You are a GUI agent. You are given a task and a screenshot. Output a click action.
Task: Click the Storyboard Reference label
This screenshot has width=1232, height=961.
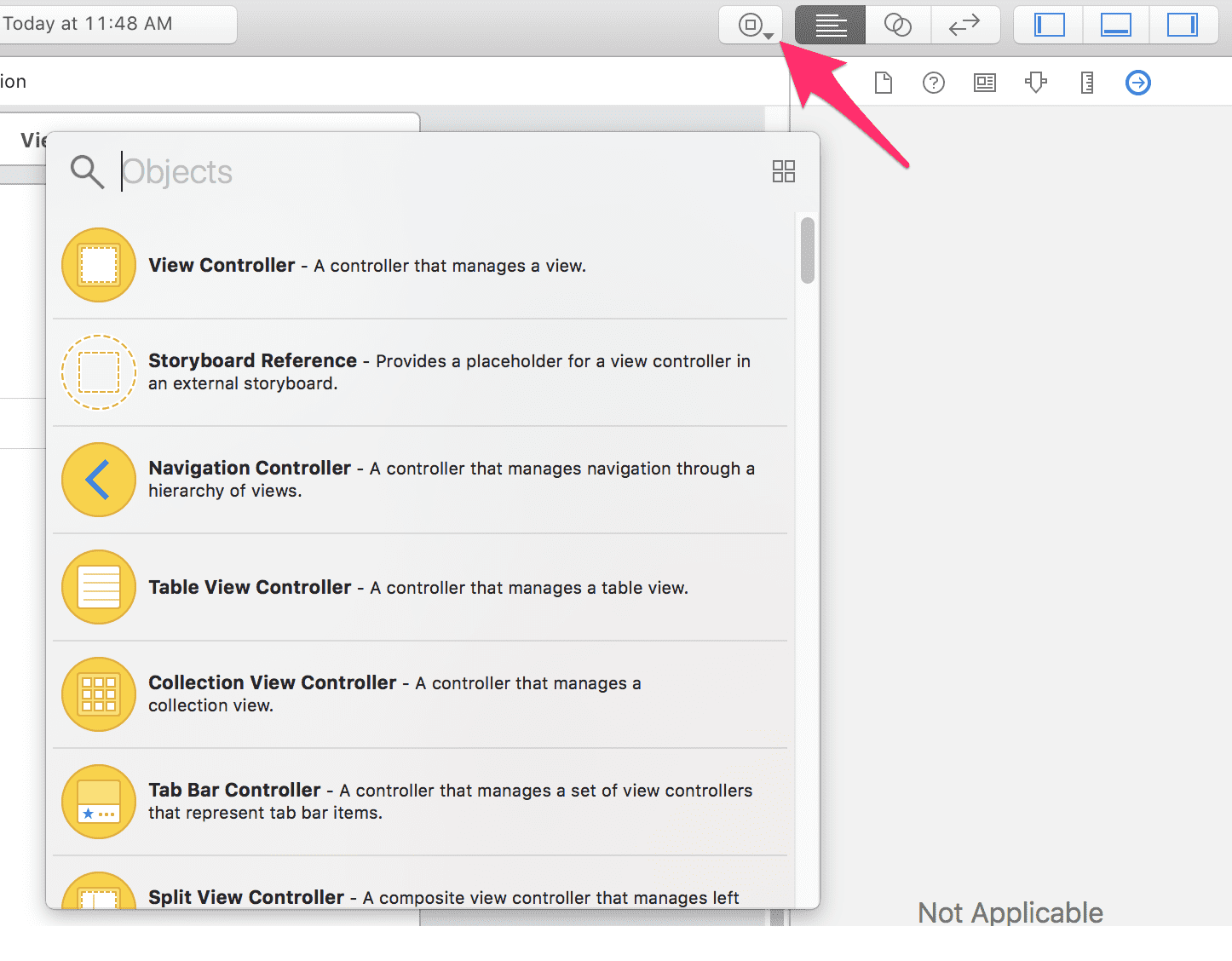click(x=252, y=361)
